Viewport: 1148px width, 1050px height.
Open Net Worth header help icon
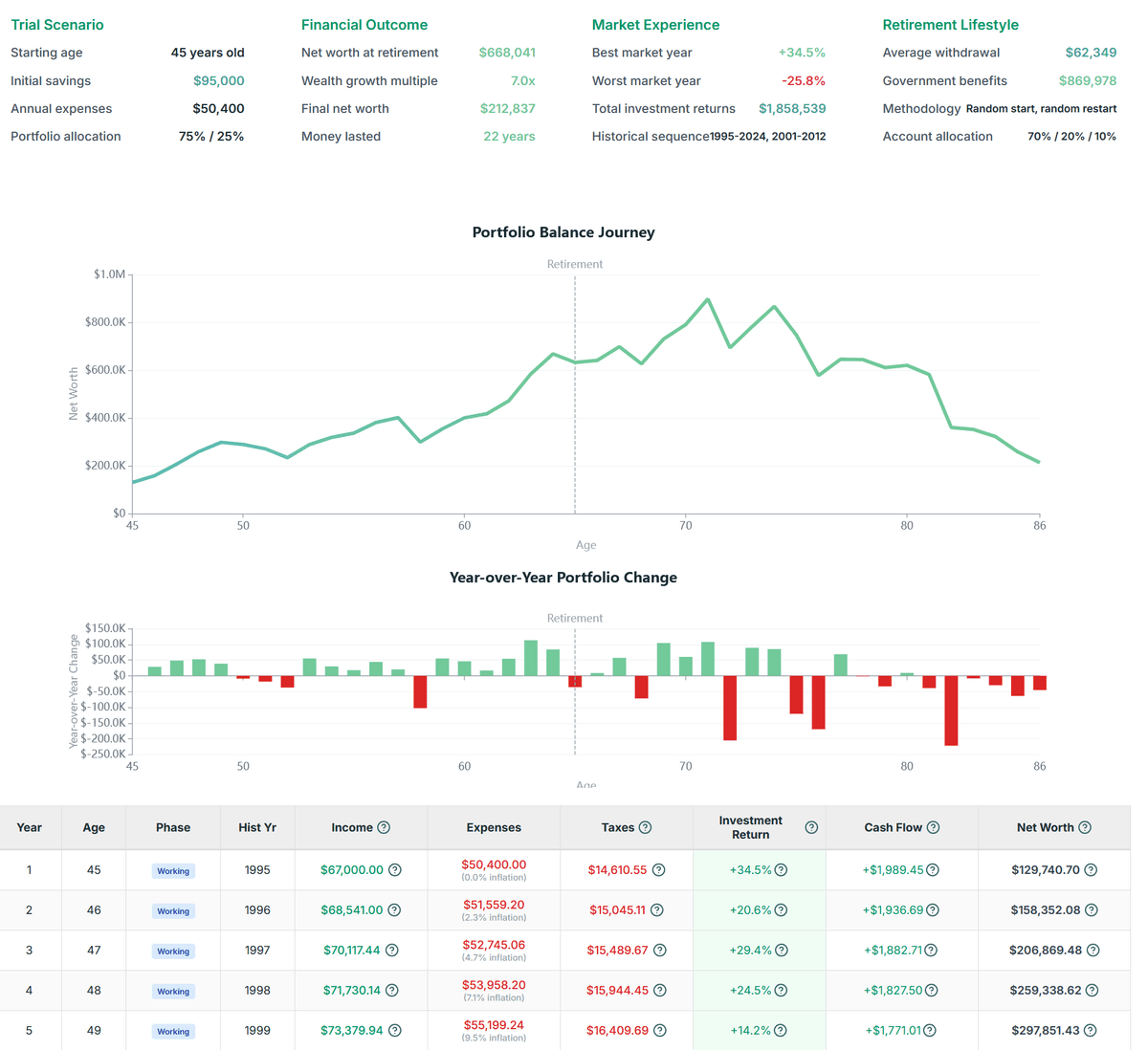[x=1085, y=827]
